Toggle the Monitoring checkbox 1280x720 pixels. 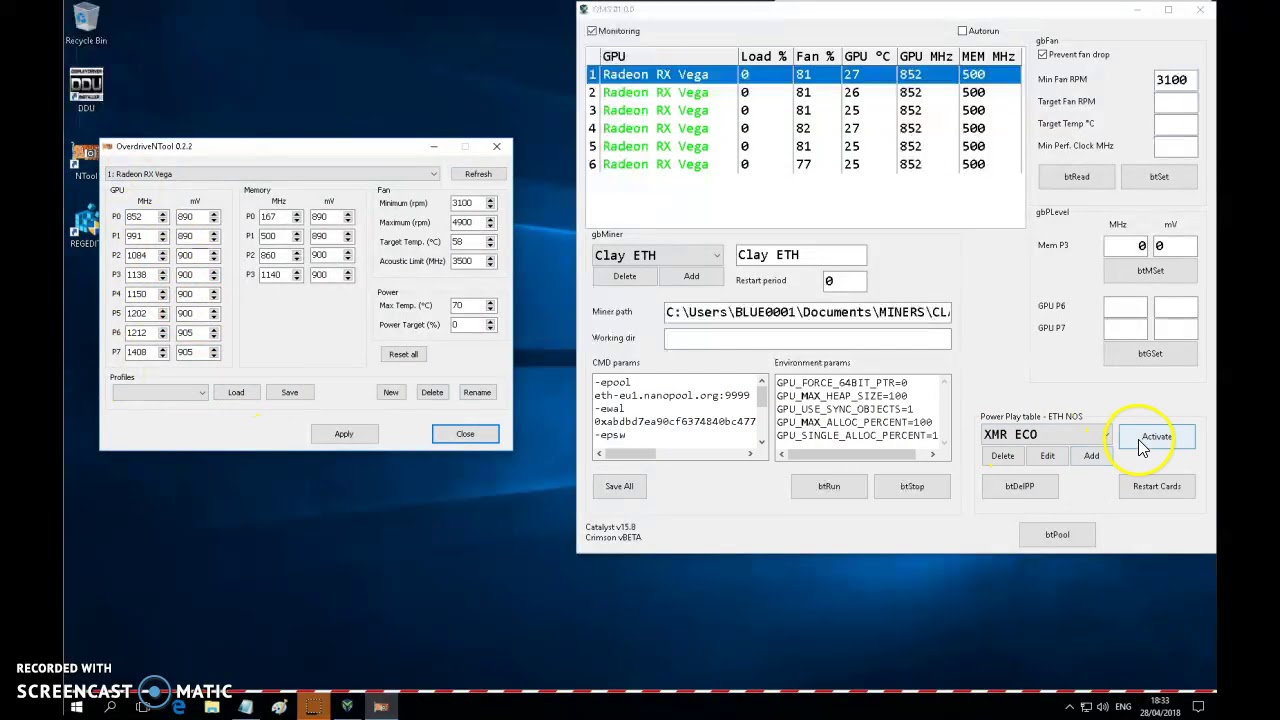coord(592,31)
